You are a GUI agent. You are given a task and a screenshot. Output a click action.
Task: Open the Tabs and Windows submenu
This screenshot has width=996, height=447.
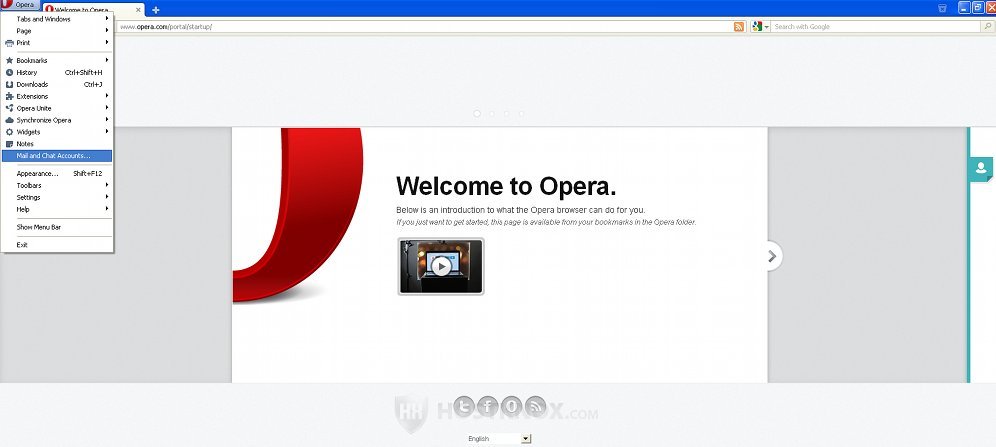pyautogui.click(x=57, y=19)
